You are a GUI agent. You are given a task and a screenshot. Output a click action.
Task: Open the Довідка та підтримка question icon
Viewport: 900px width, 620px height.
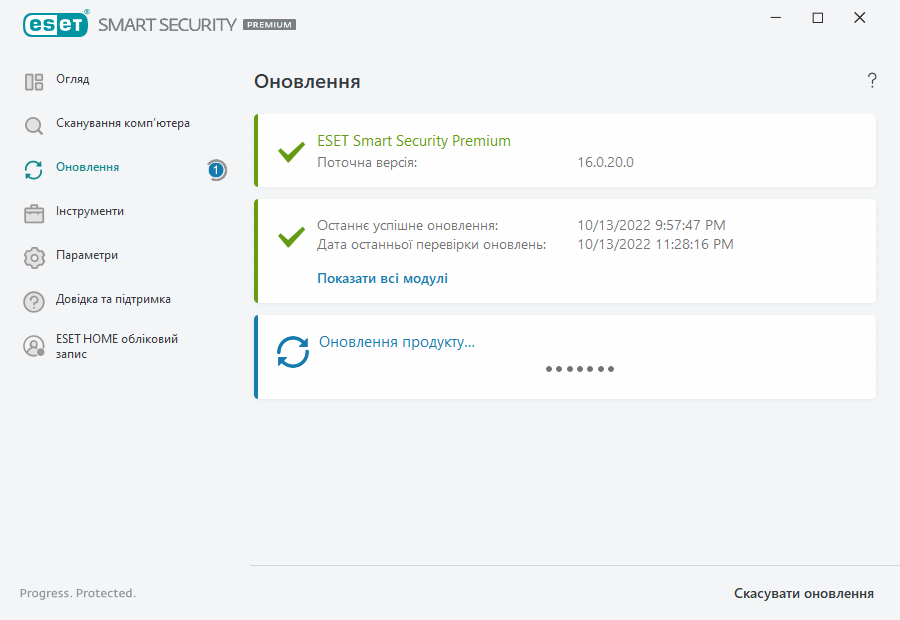point(34,301)
